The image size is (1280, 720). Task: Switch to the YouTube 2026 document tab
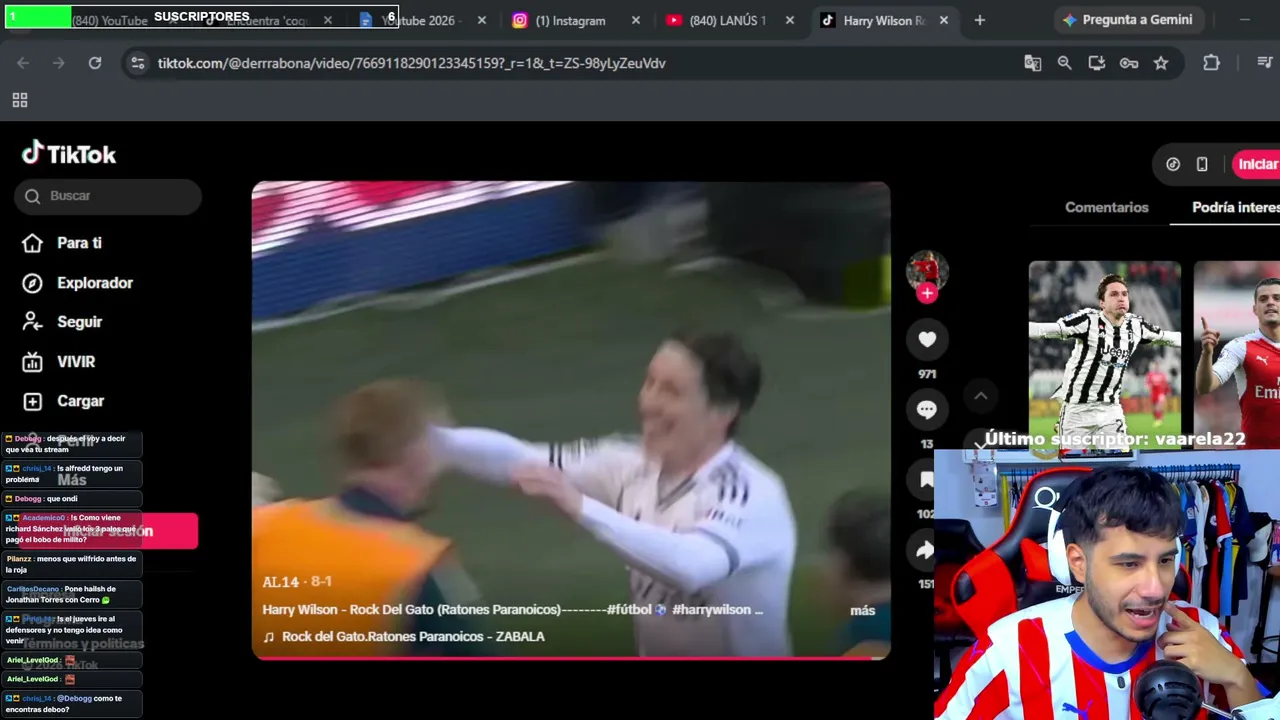click(x=420, y=20)
